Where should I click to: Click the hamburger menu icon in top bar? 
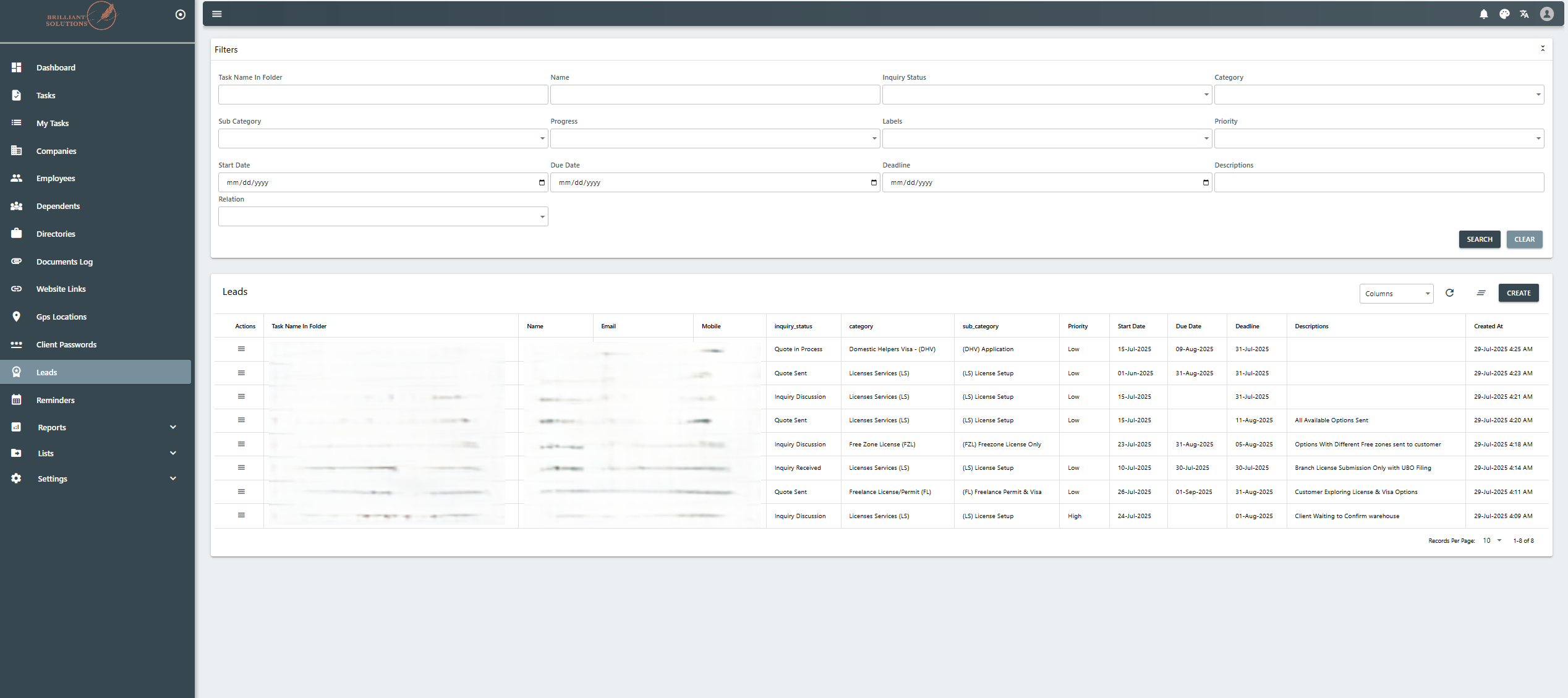click(217, 14)
